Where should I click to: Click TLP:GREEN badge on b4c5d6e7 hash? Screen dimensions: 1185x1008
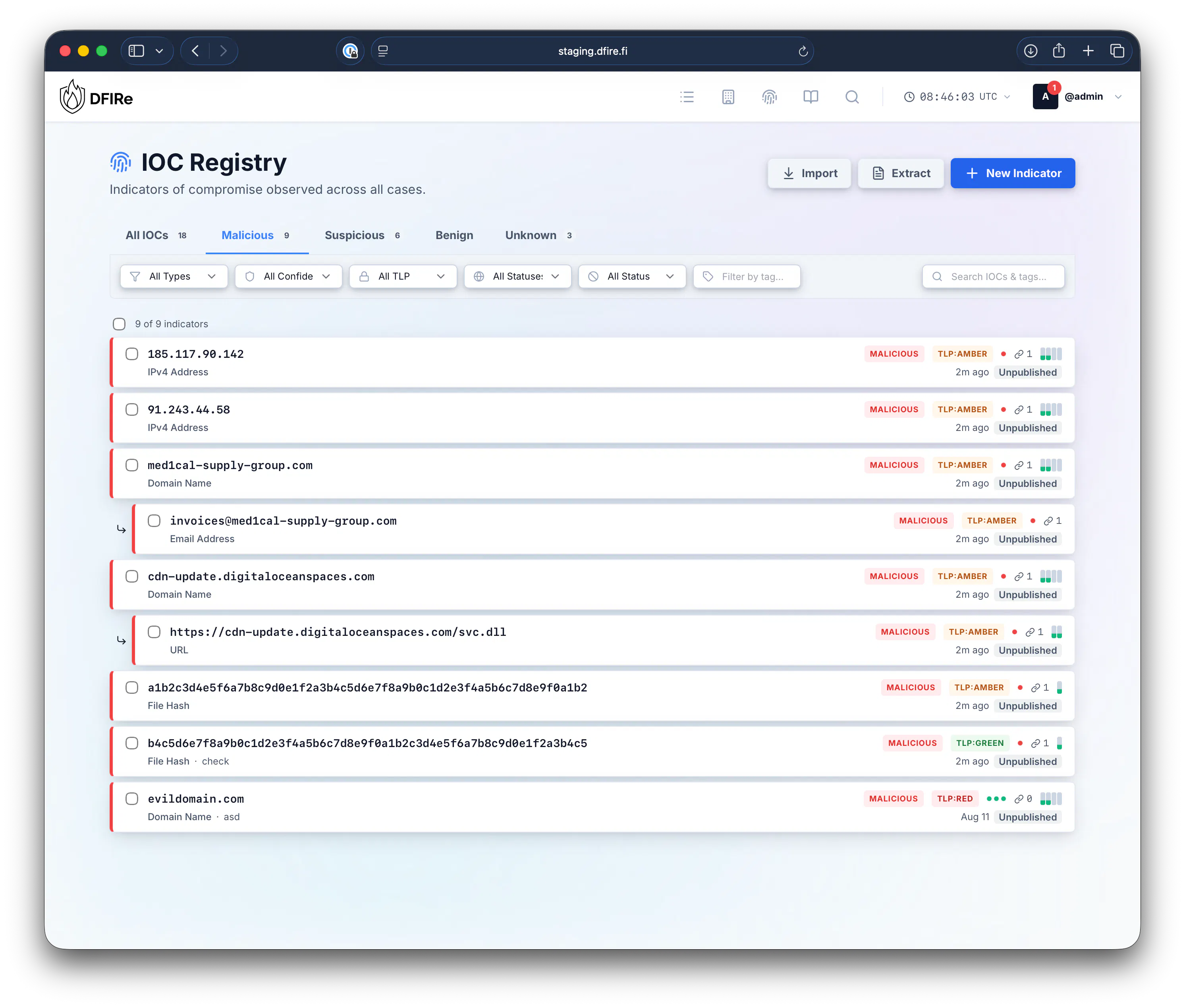coord(979,743)
